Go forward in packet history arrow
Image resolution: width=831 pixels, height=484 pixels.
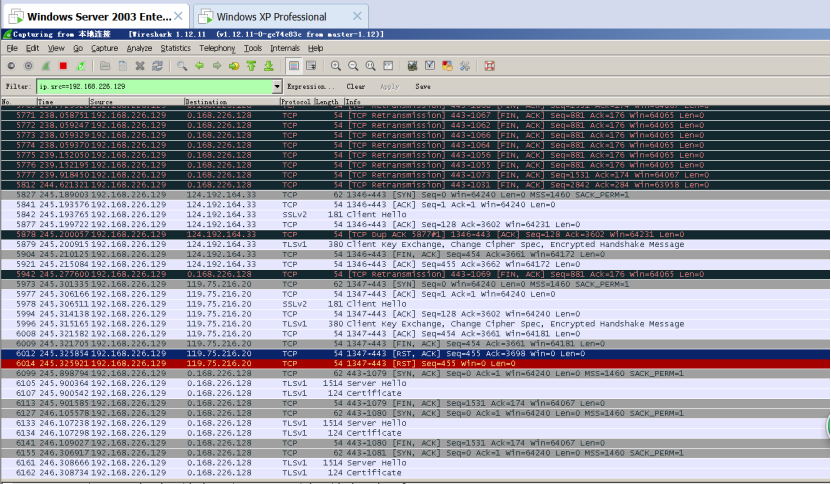[x=217, y=66]
